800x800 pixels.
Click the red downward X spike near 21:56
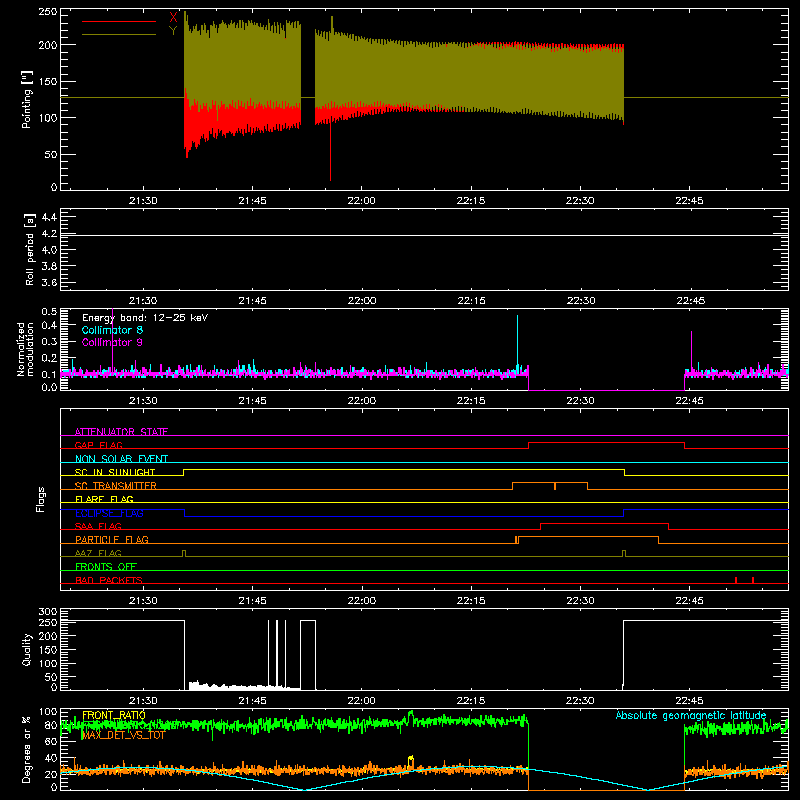click(x=330, y=152)
